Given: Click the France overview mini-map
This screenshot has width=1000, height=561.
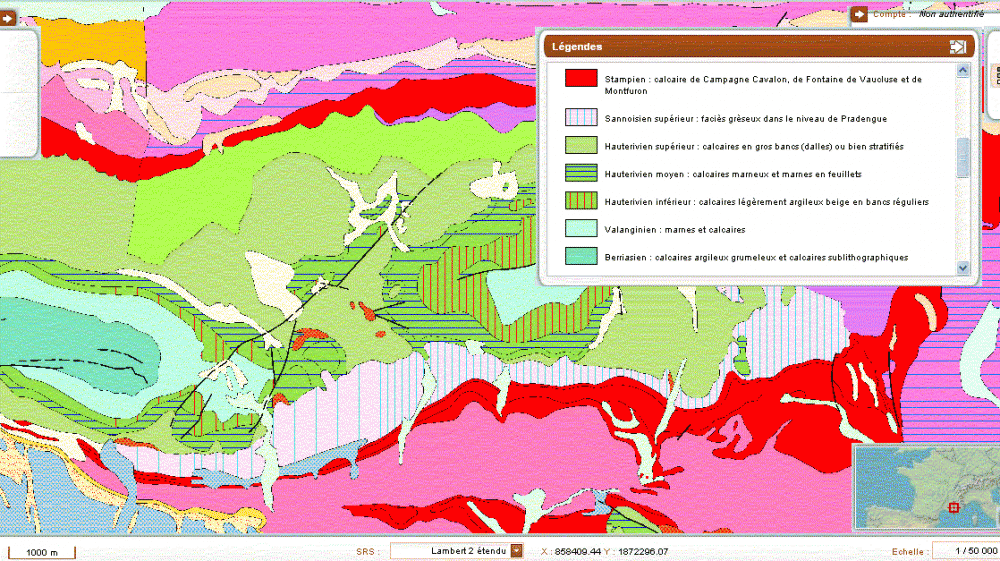Looking at the screenshot, I should coord(925,490).
